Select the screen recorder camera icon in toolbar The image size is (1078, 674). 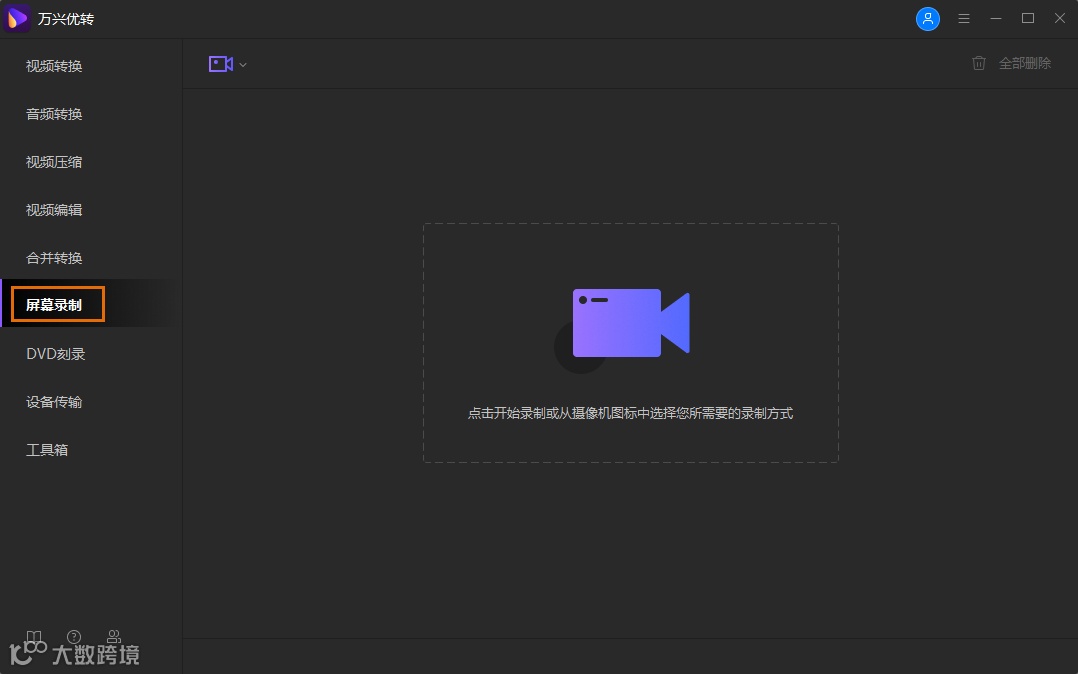(219, 63)
